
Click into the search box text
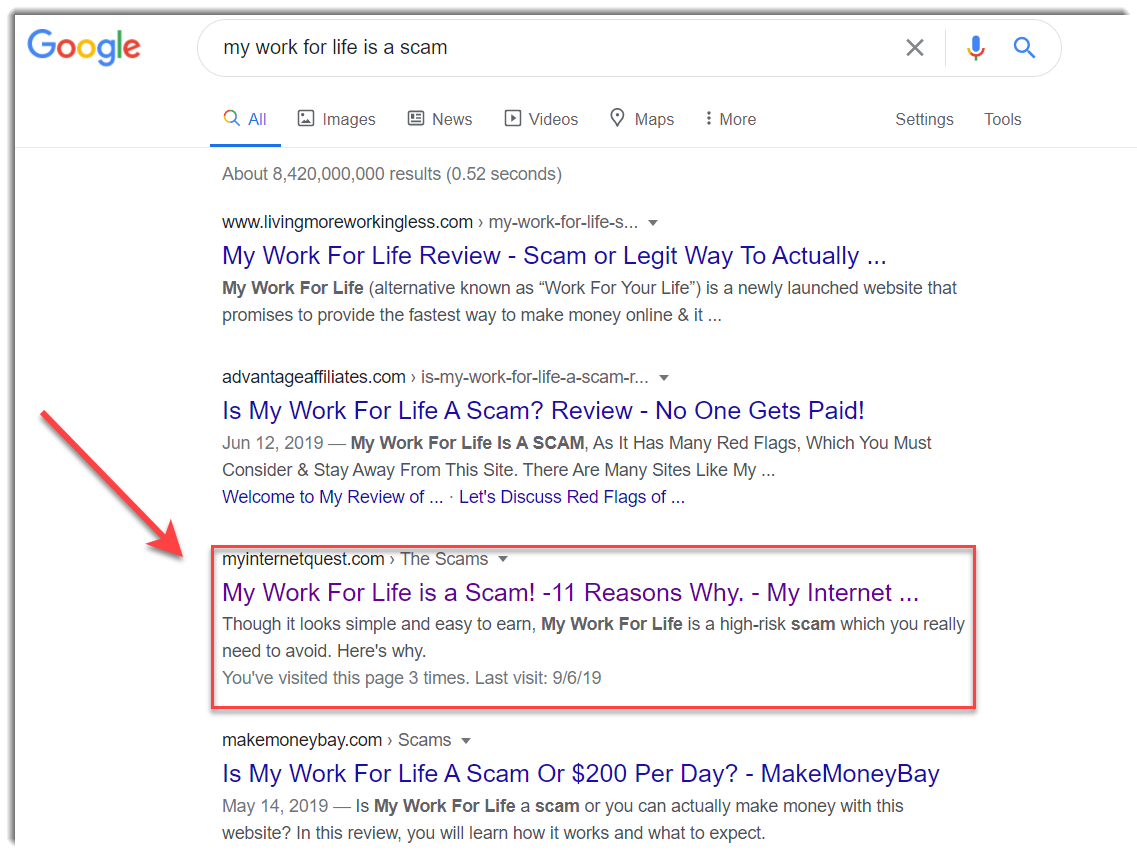(335, 48)
